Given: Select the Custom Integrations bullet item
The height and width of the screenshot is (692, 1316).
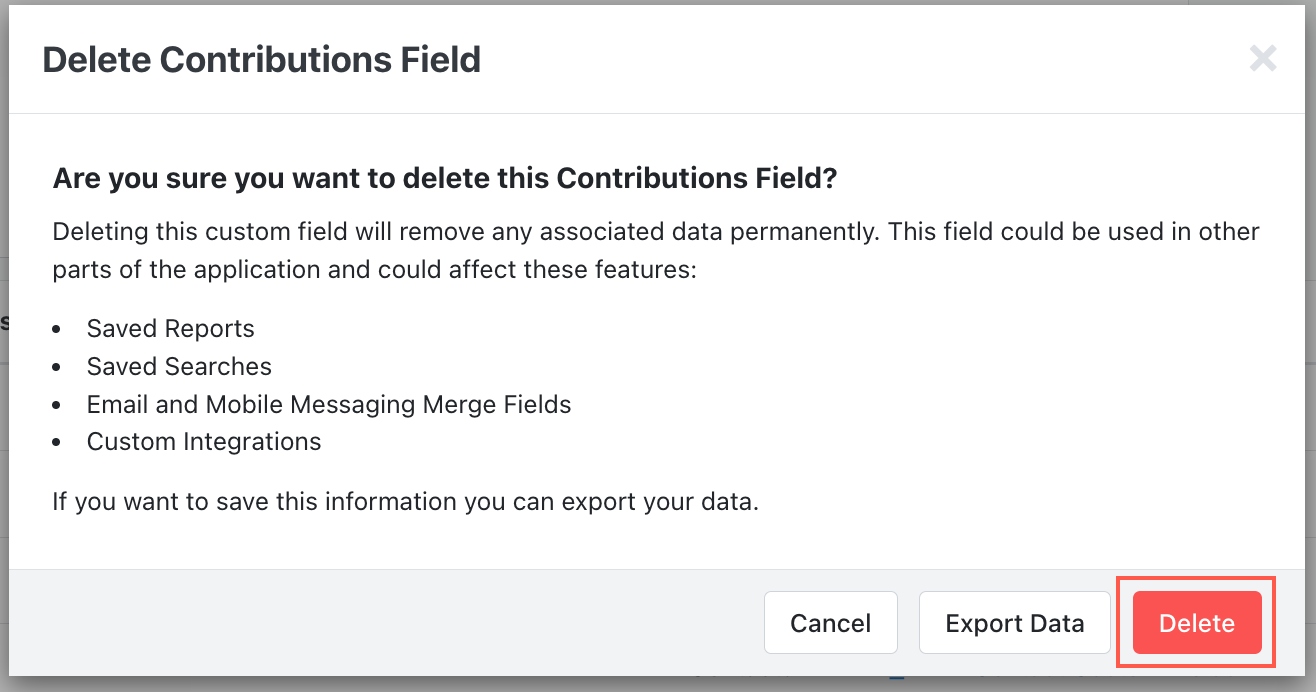Looking at the screenshot, I should coord(203,441).
